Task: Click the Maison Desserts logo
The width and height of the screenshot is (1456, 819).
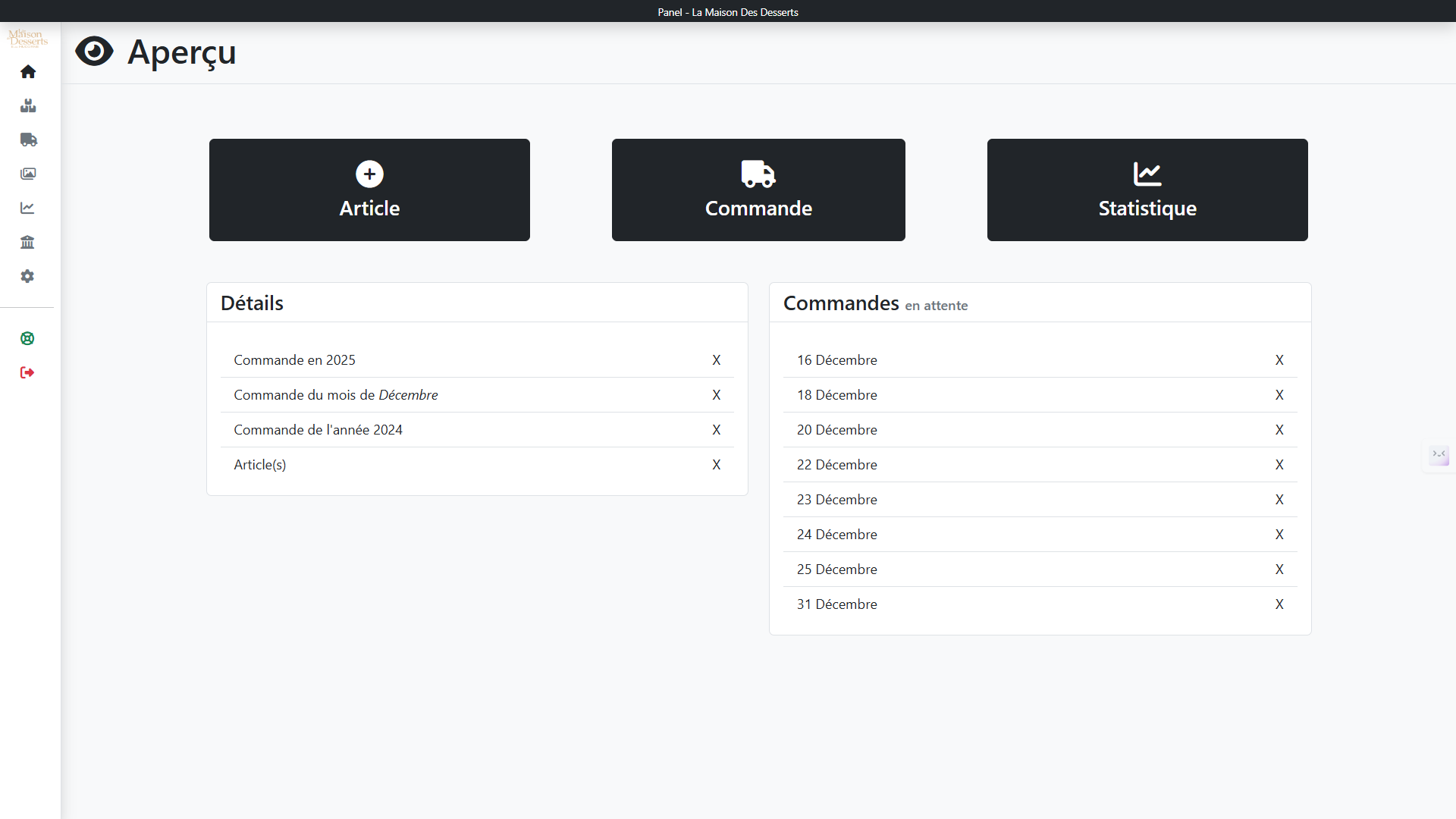Action: click(28, 38)
